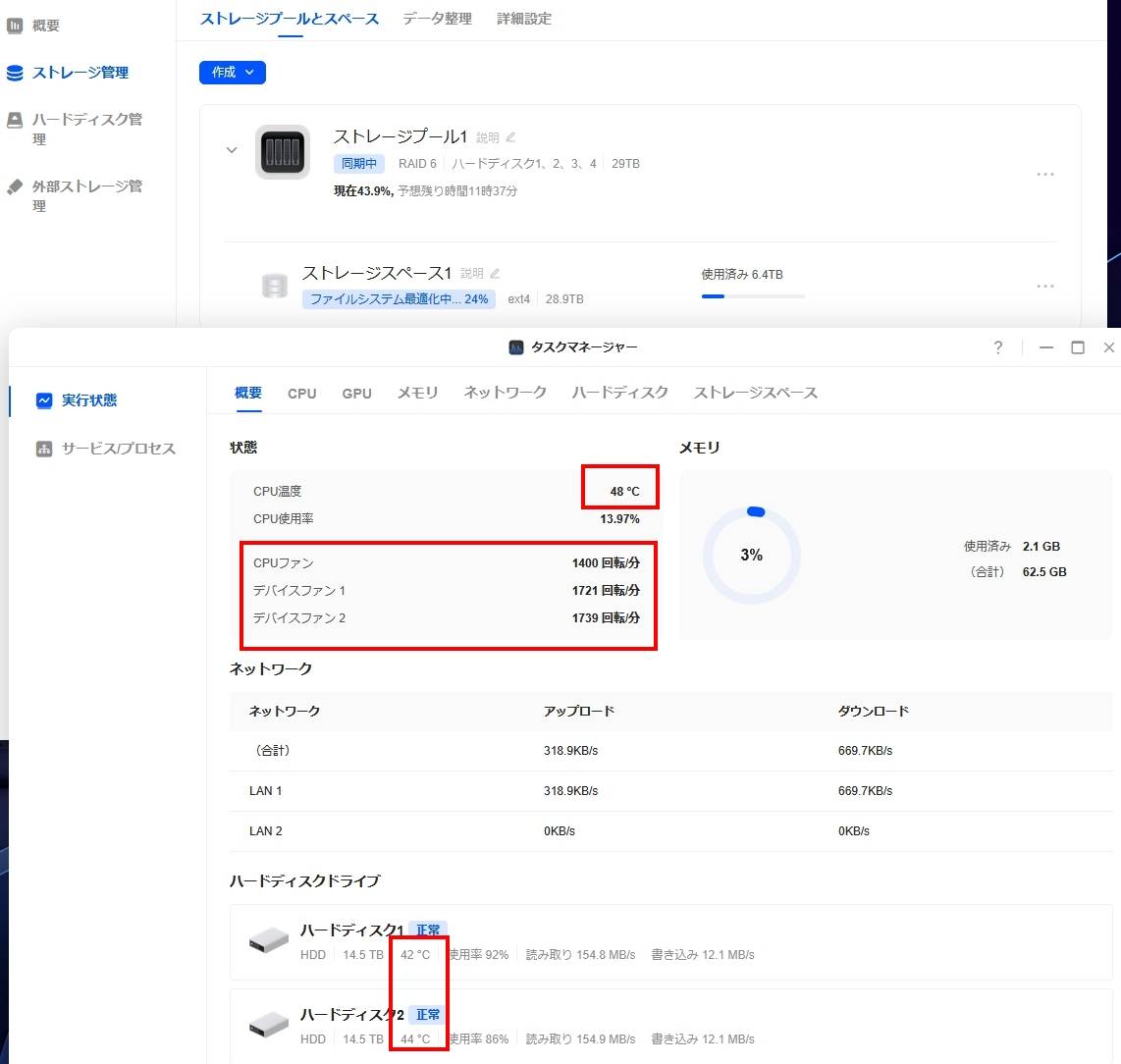Collapse Storage Pool 1 with the chevron
1121x1064 pixels.
pos(232,151)
